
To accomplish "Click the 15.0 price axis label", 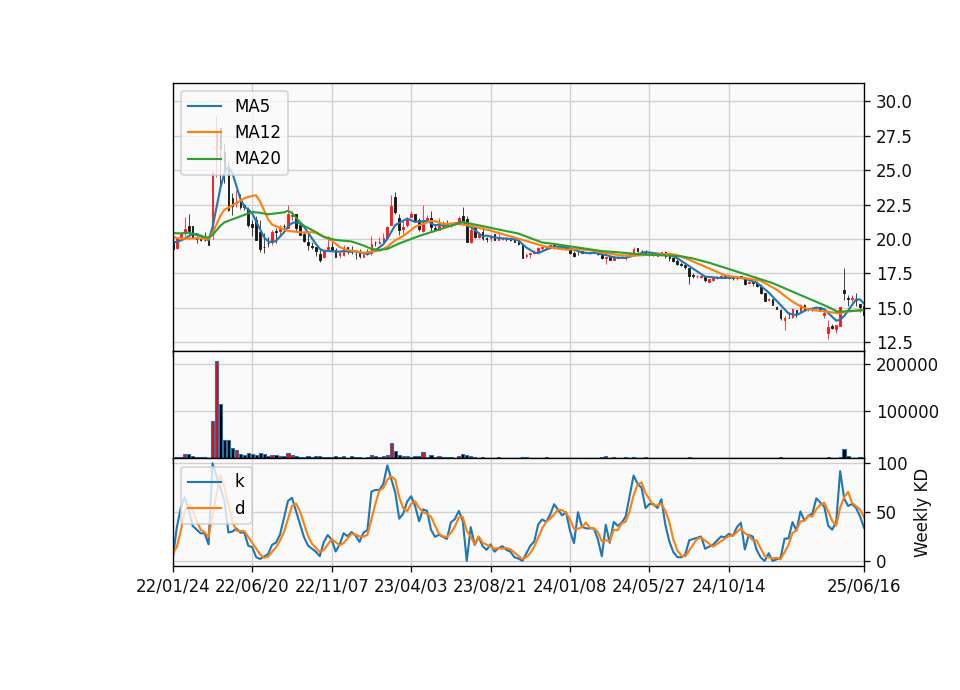I will 893,309.
